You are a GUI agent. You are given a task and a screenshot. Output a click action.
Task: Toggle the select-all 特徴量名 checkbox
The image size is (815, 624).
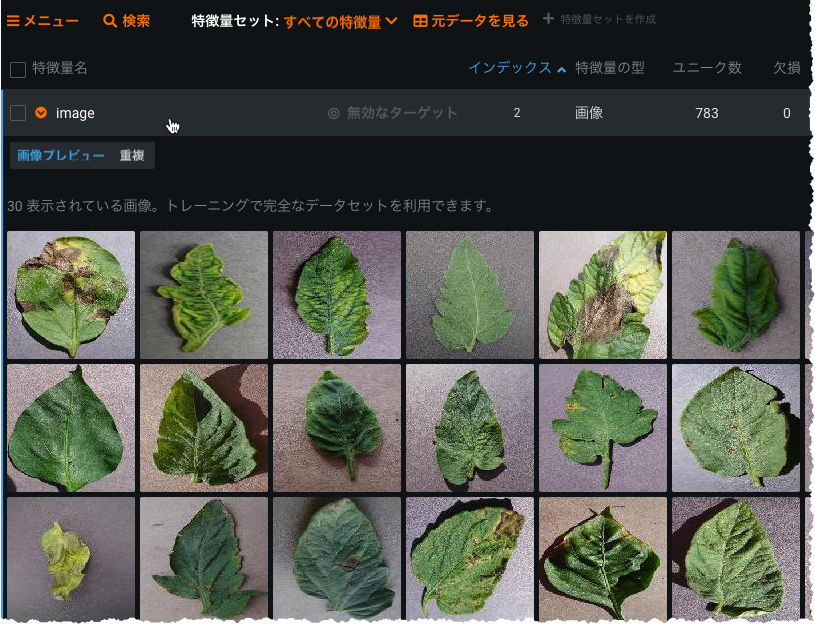point(18,69)
